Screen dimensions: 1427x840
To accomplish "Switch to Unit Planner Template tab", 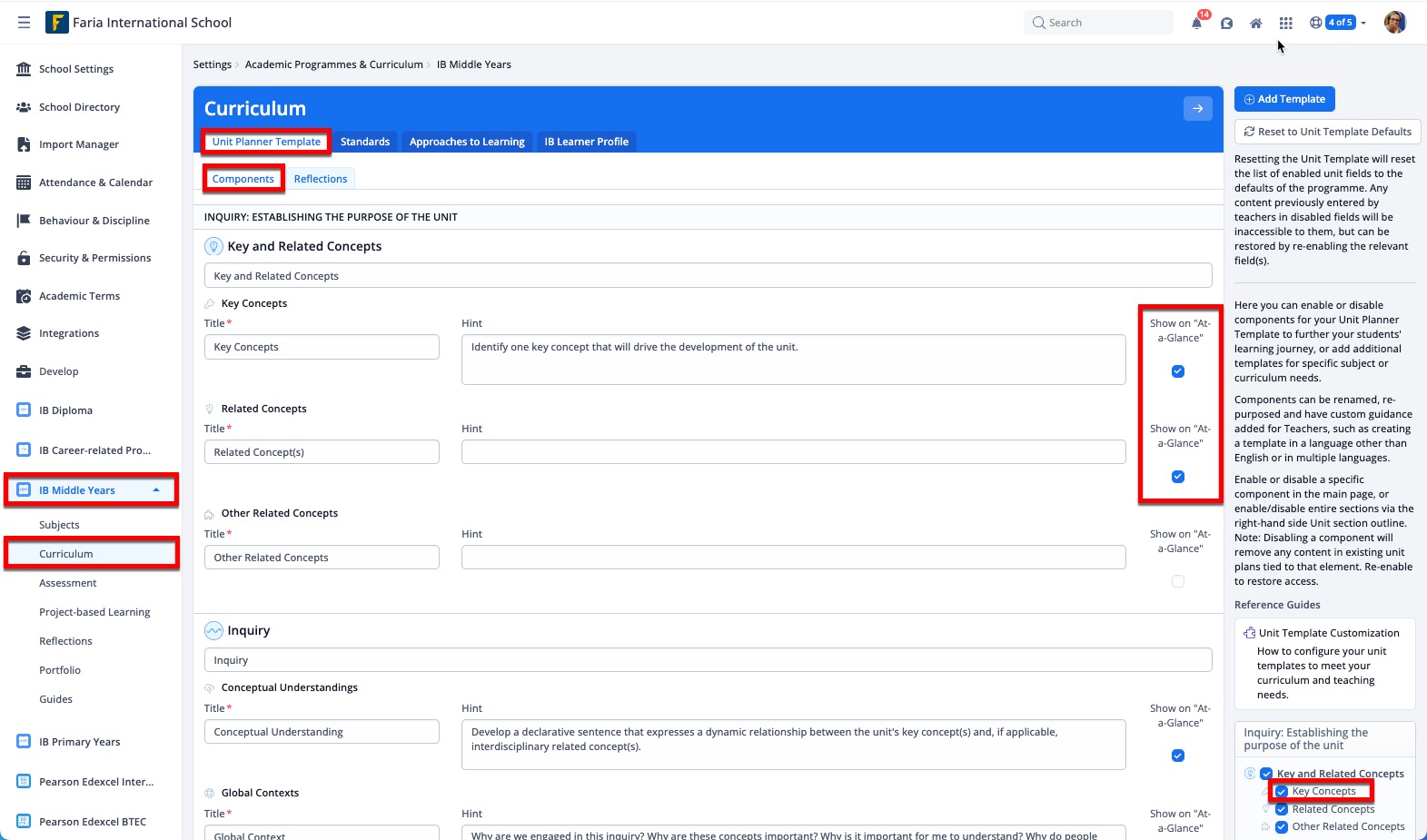I will [x=266, y=142].
